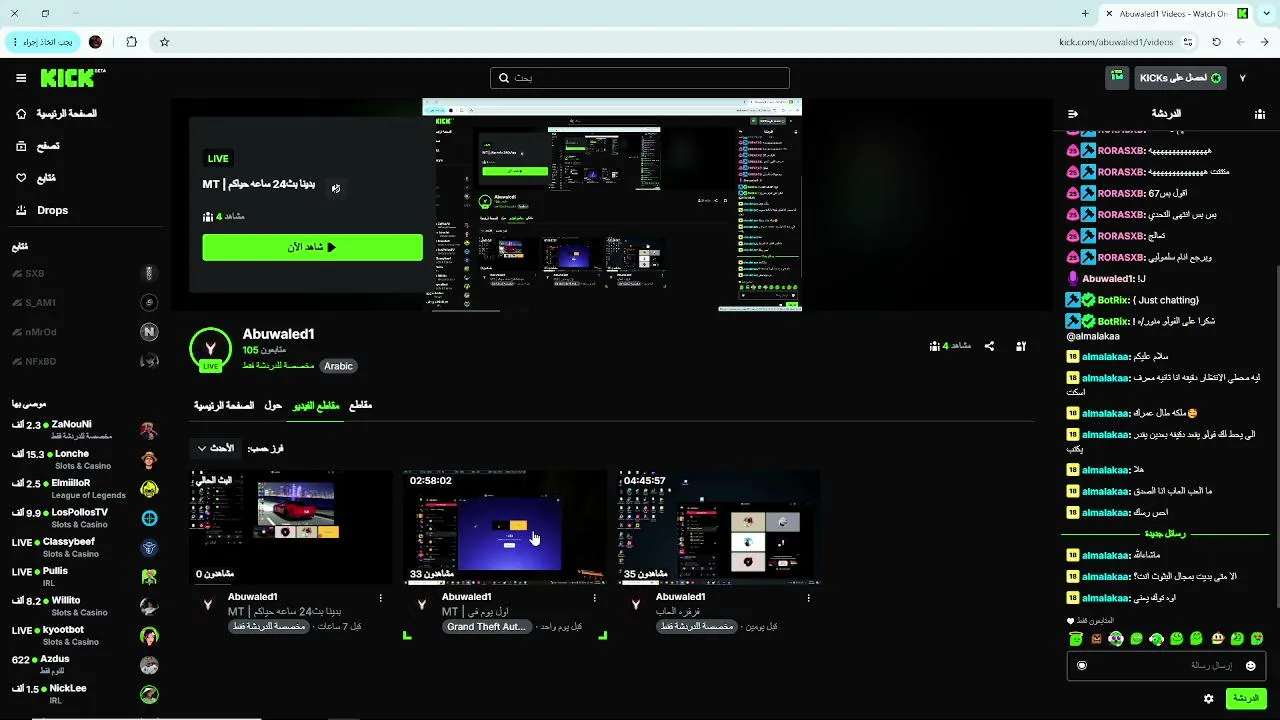
Task: Switch to the About tab
Action: tap(273, 405)
